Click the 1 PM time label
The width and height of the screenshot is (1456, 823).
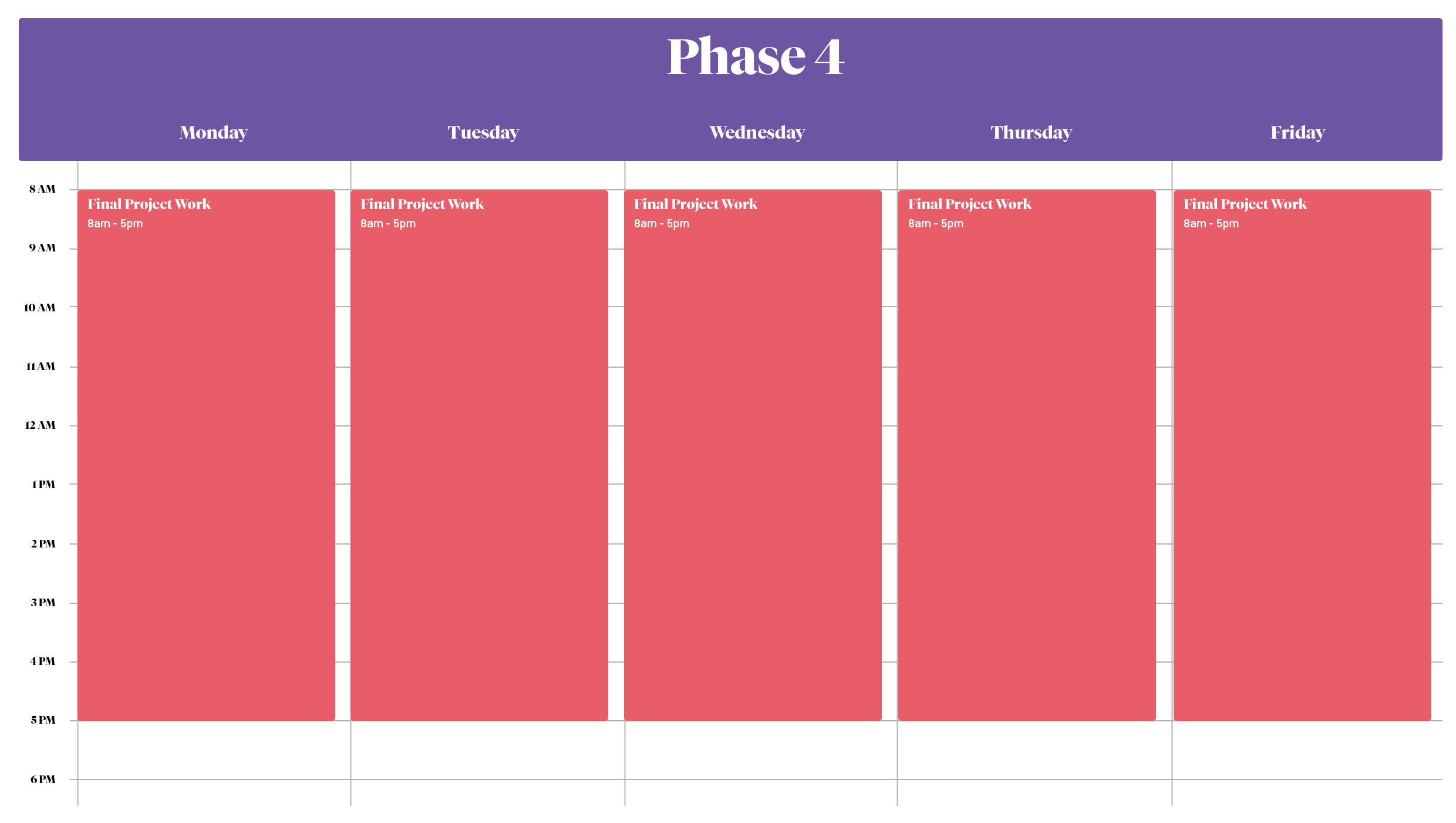click(x=43, y=485)
